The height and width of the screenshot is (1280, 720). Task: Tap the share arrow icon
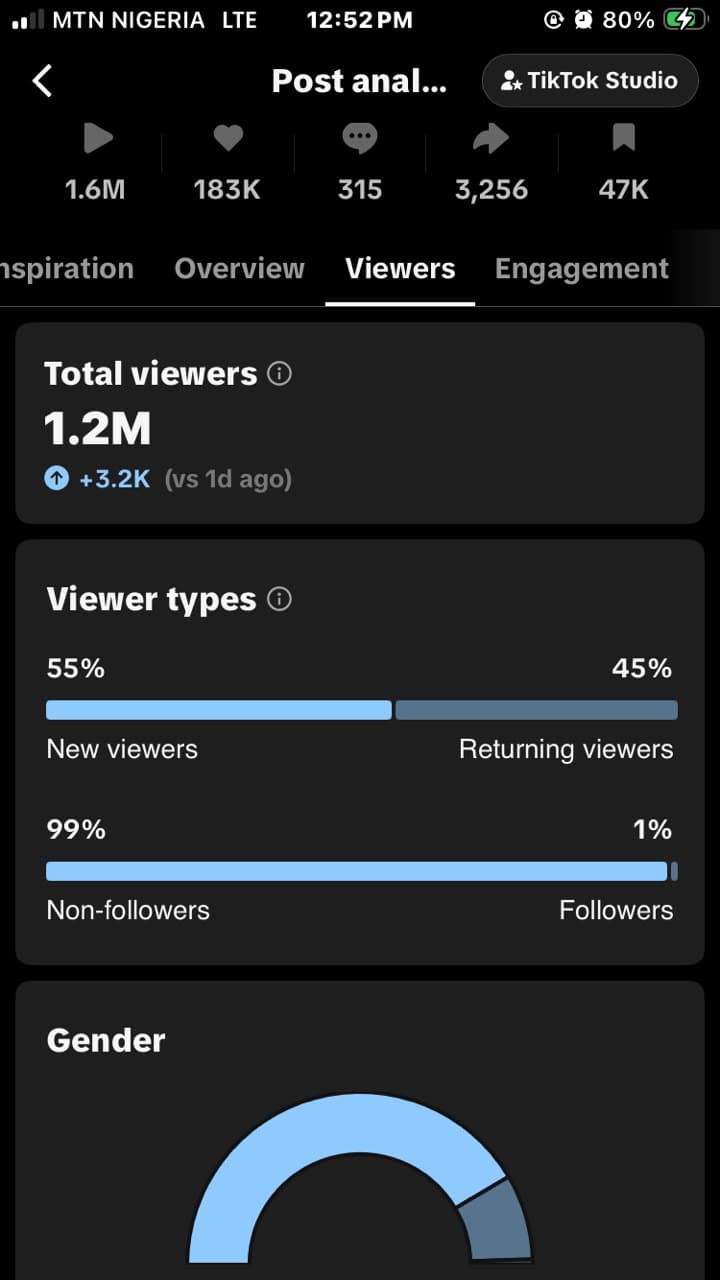coord(491,138)
